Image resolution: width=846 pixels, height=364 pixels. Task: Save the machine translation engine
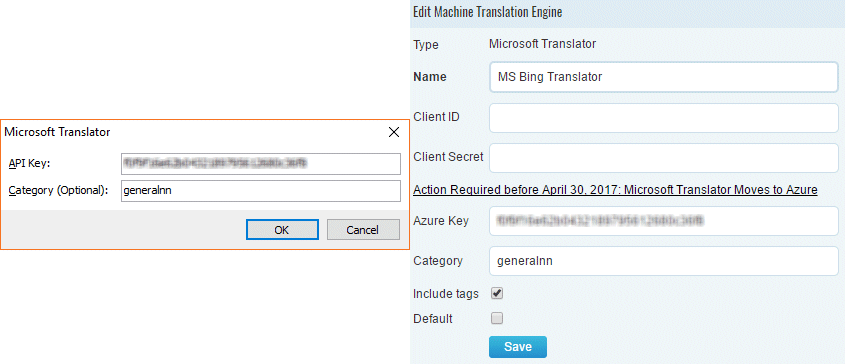(517, 347)
